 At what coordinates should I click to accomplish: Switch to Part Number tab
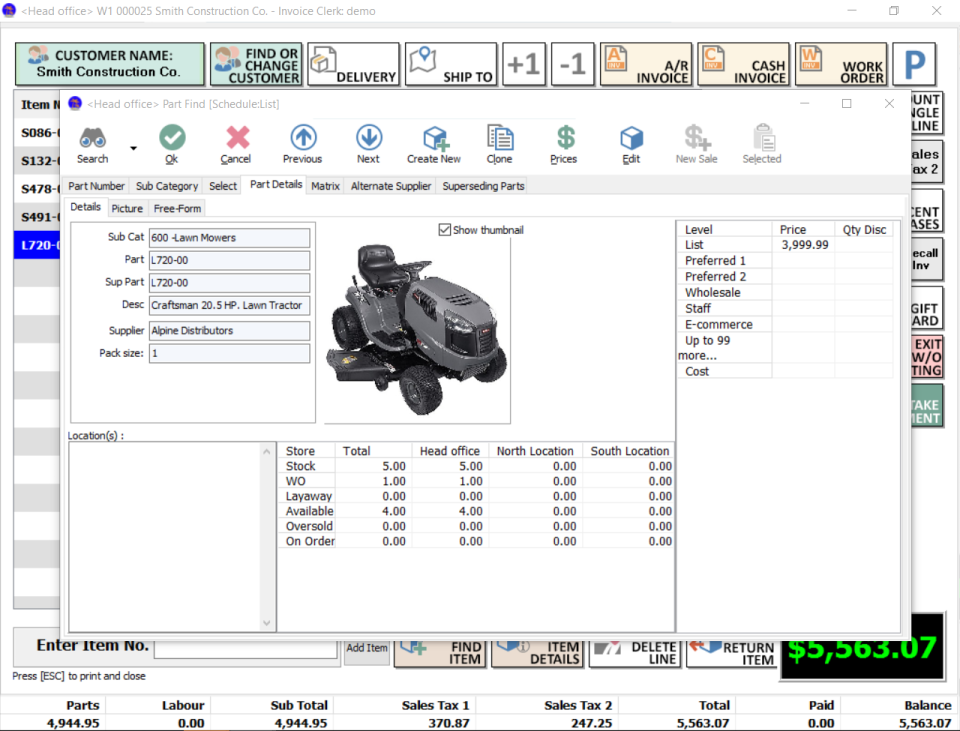coord(96,186)
